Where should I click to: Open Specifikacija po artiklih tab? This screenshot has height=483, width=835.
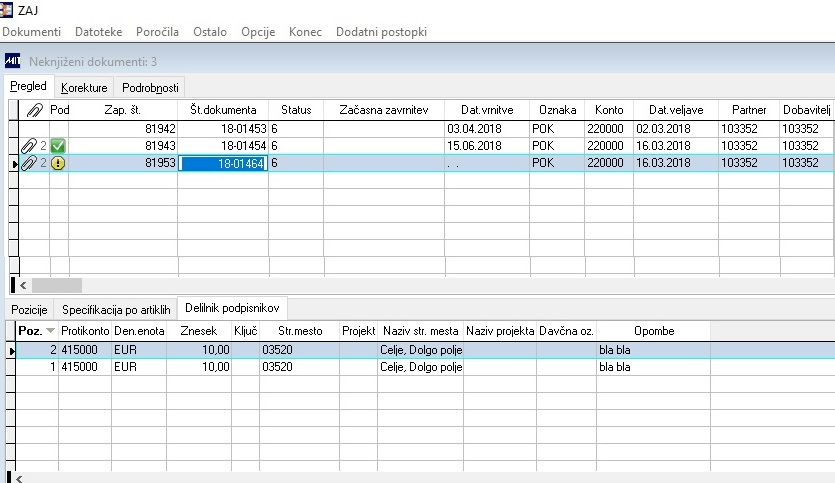[x=116, y=310]
